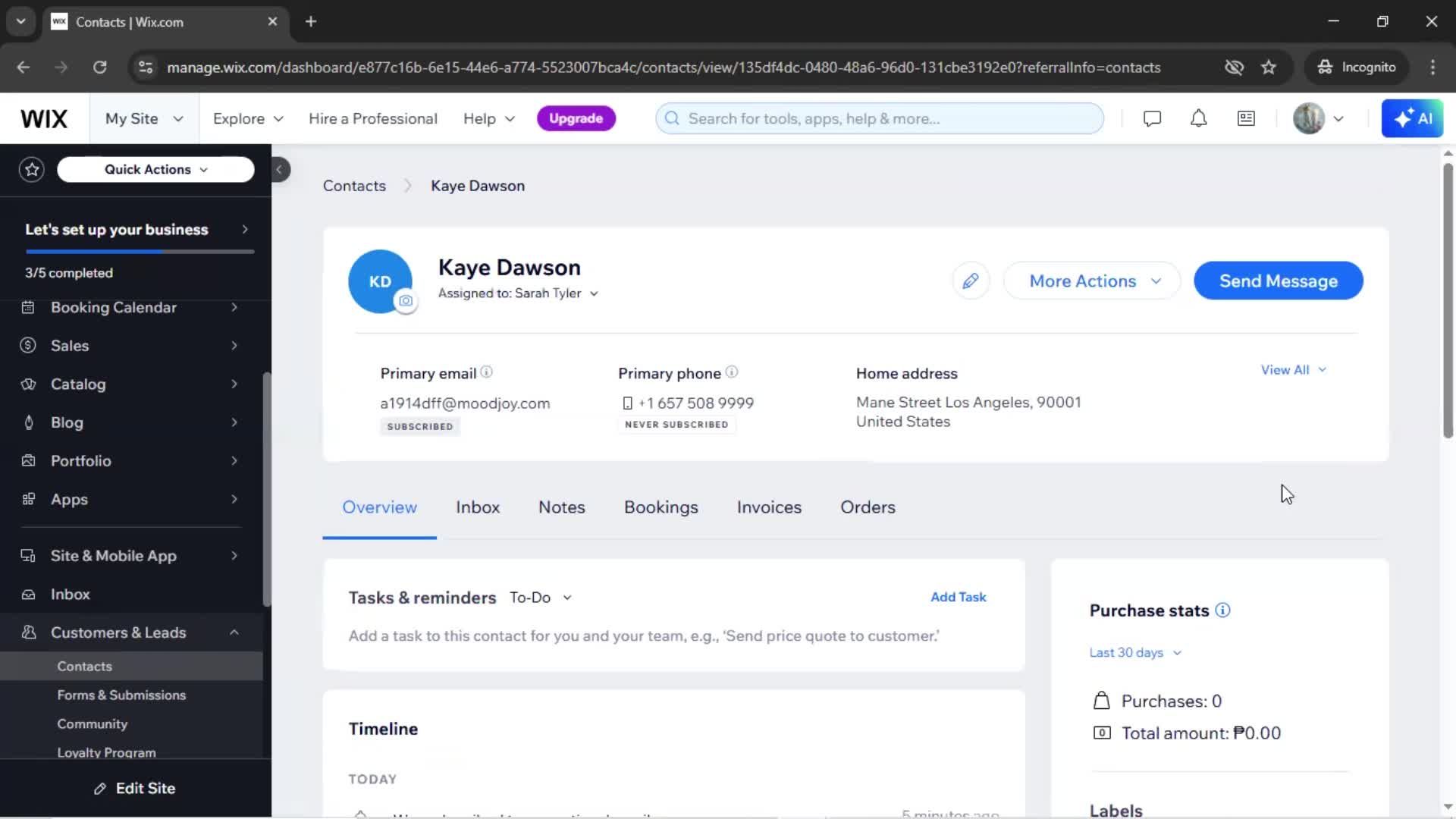Expand View All contact details
The height and width of the screenshot is (819, 1456).
1293,370
